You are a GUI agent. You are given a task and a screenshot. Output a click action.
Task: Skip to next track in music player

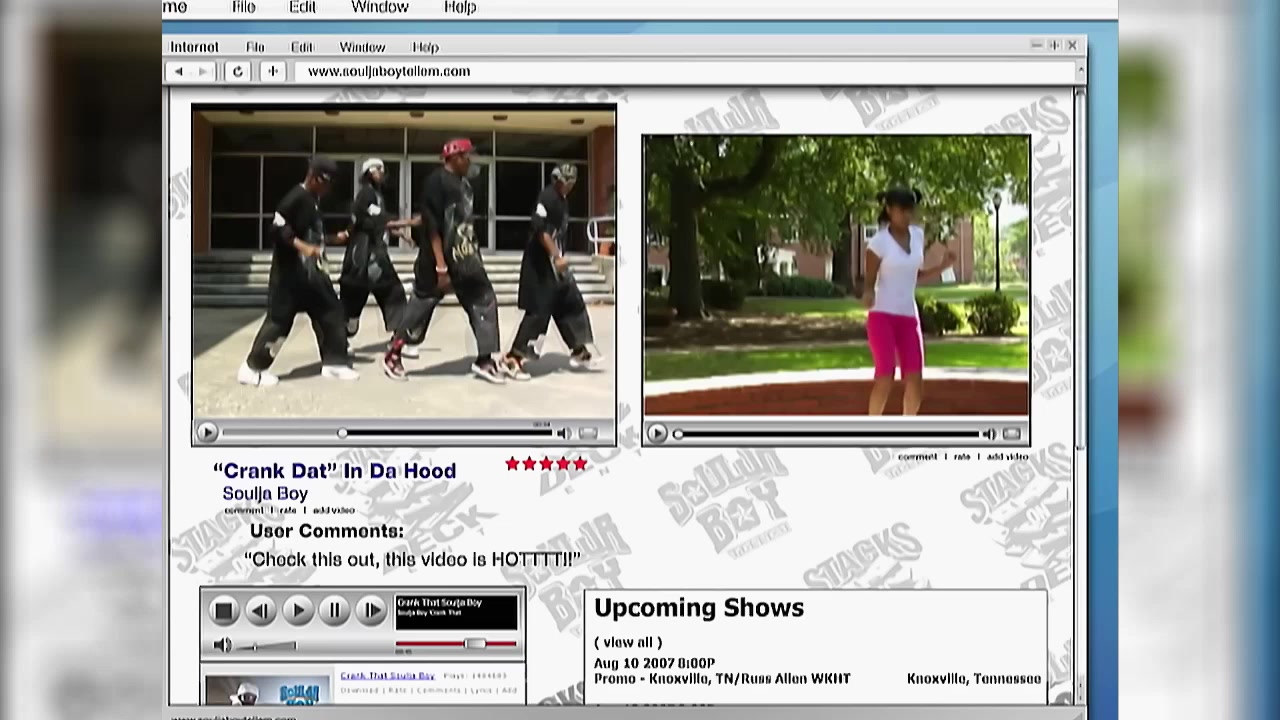coord(371,610)
